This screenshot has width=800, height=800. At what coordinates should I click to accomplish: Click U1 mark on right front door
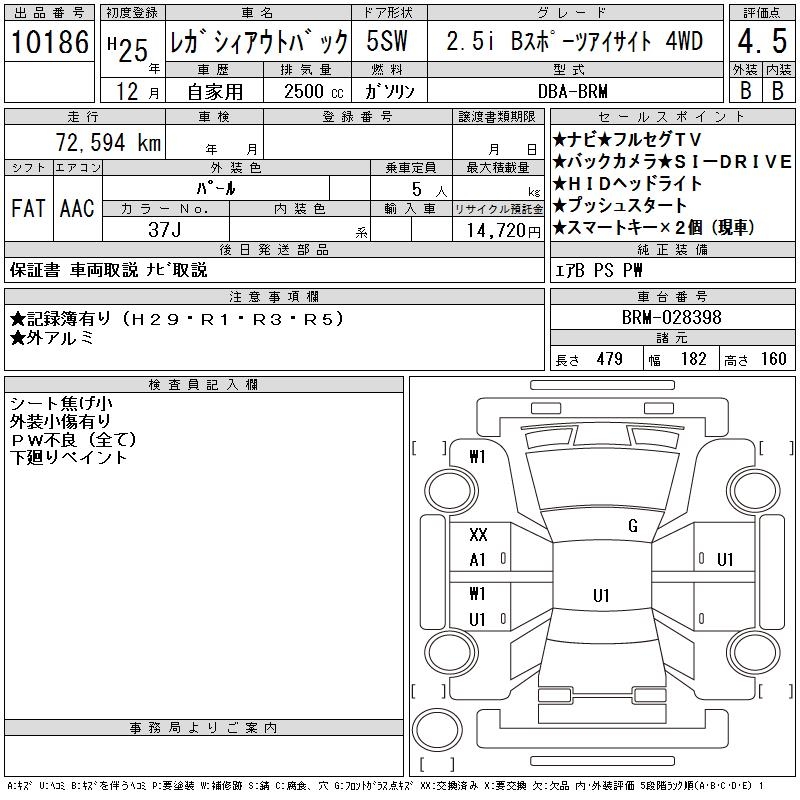click(x=724, y=560)
